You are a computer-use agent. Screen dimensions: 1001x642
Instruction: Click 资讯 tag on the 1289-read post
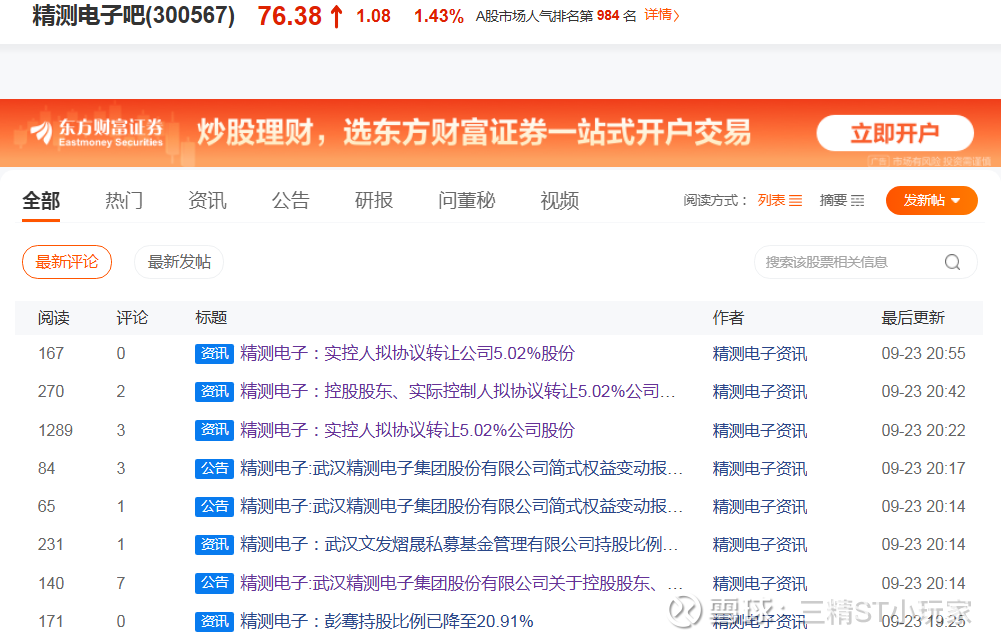click(x=214, y=430)
